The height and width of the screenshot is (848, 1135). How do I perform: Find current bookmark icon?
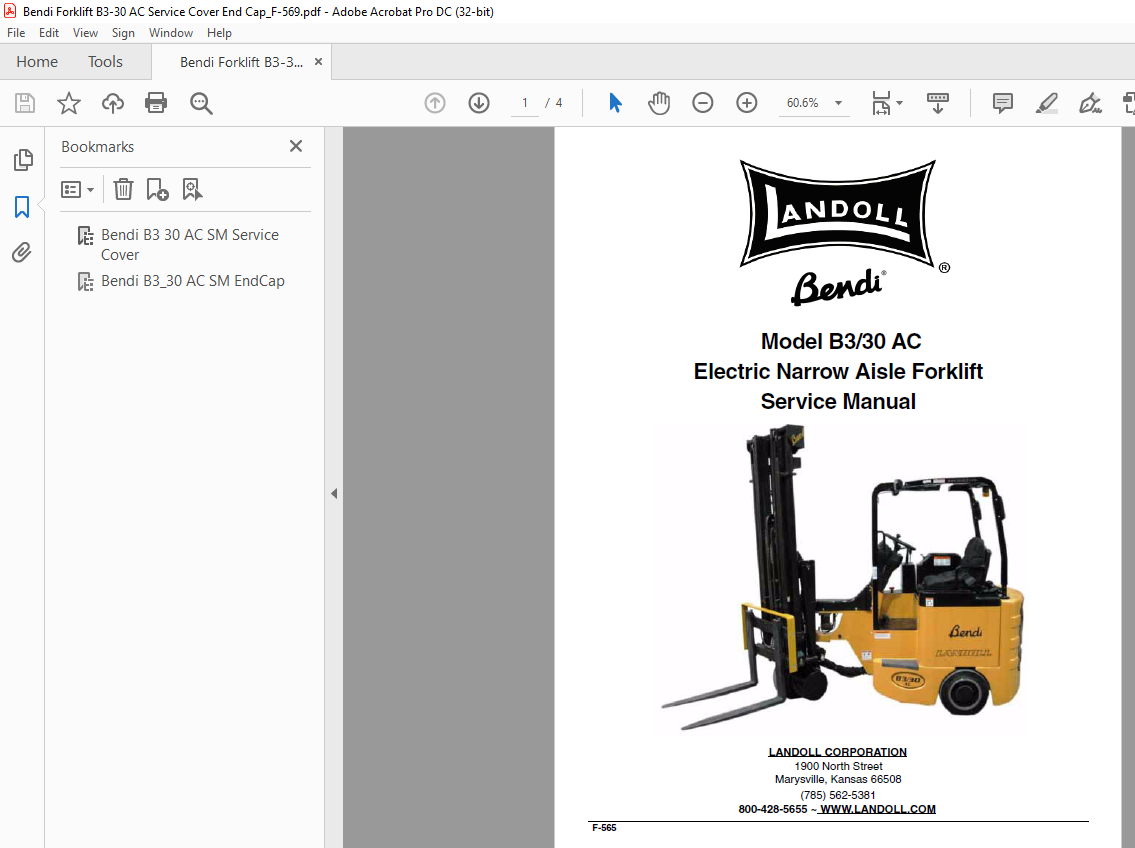click(x=192, y=190)
